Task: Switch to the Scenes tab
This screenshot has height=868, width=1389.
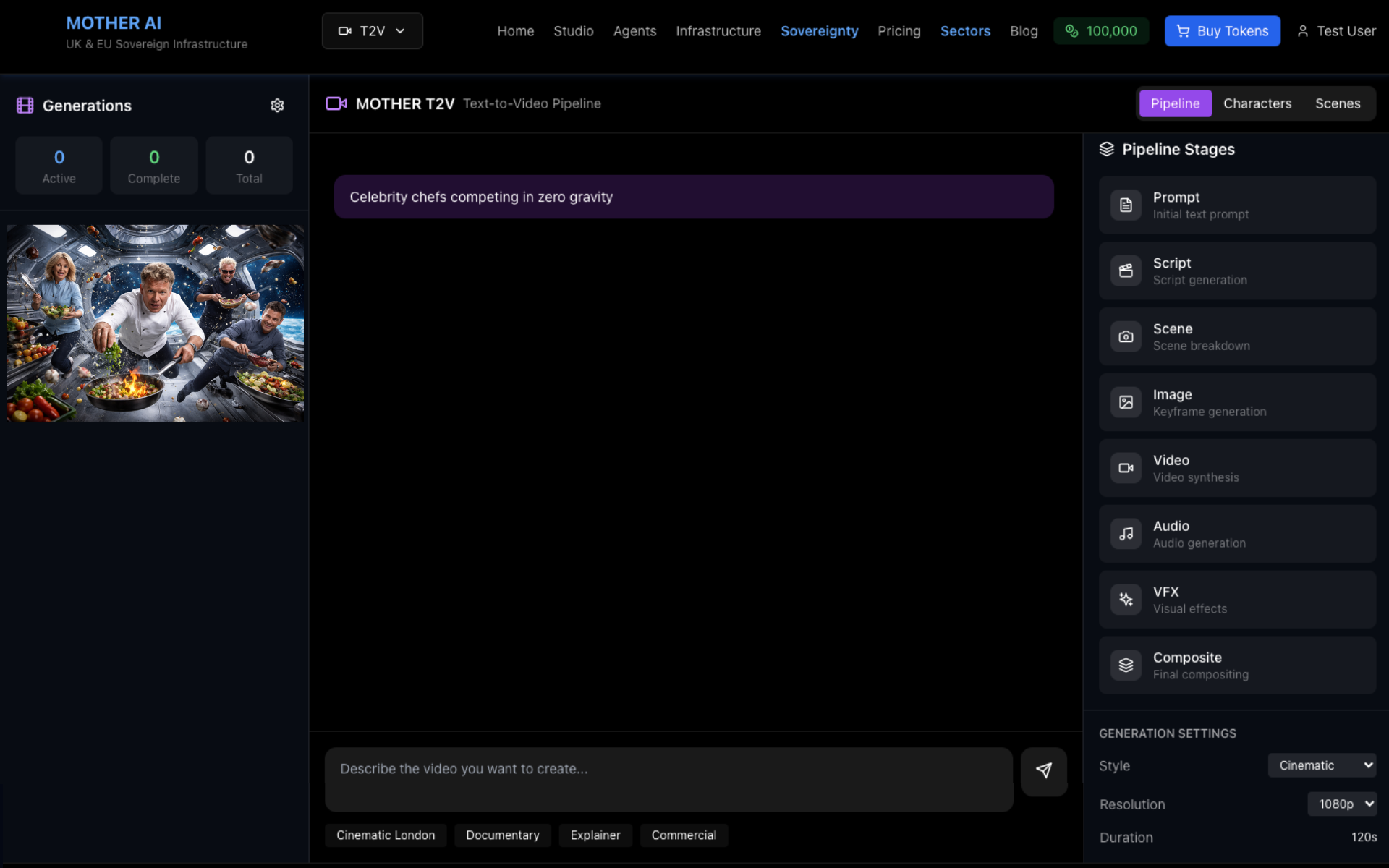Action: 1337,104
